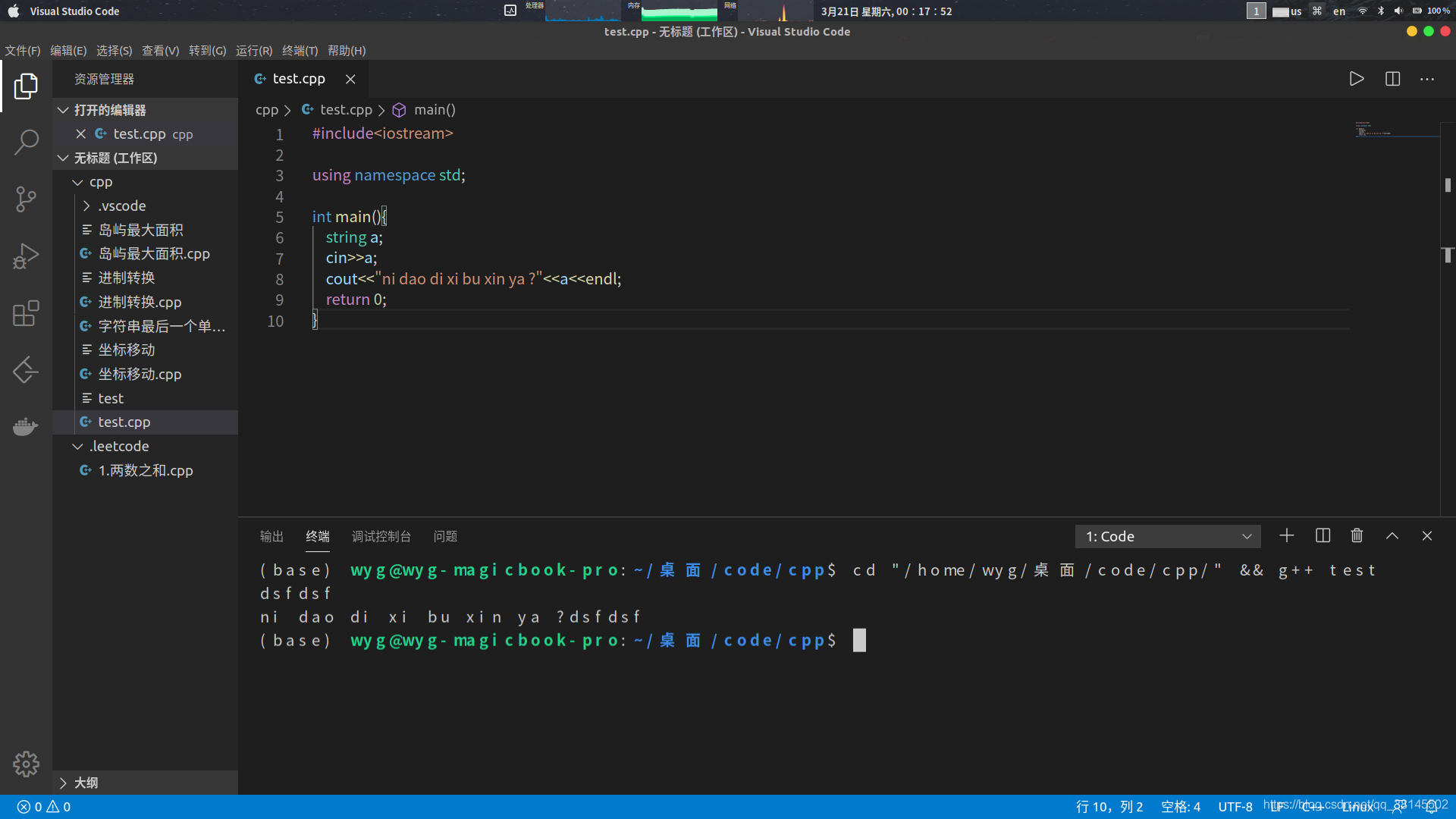1456x819 pixels.
Task: Click the terminal prompt input area
Action: coord(859,641)
